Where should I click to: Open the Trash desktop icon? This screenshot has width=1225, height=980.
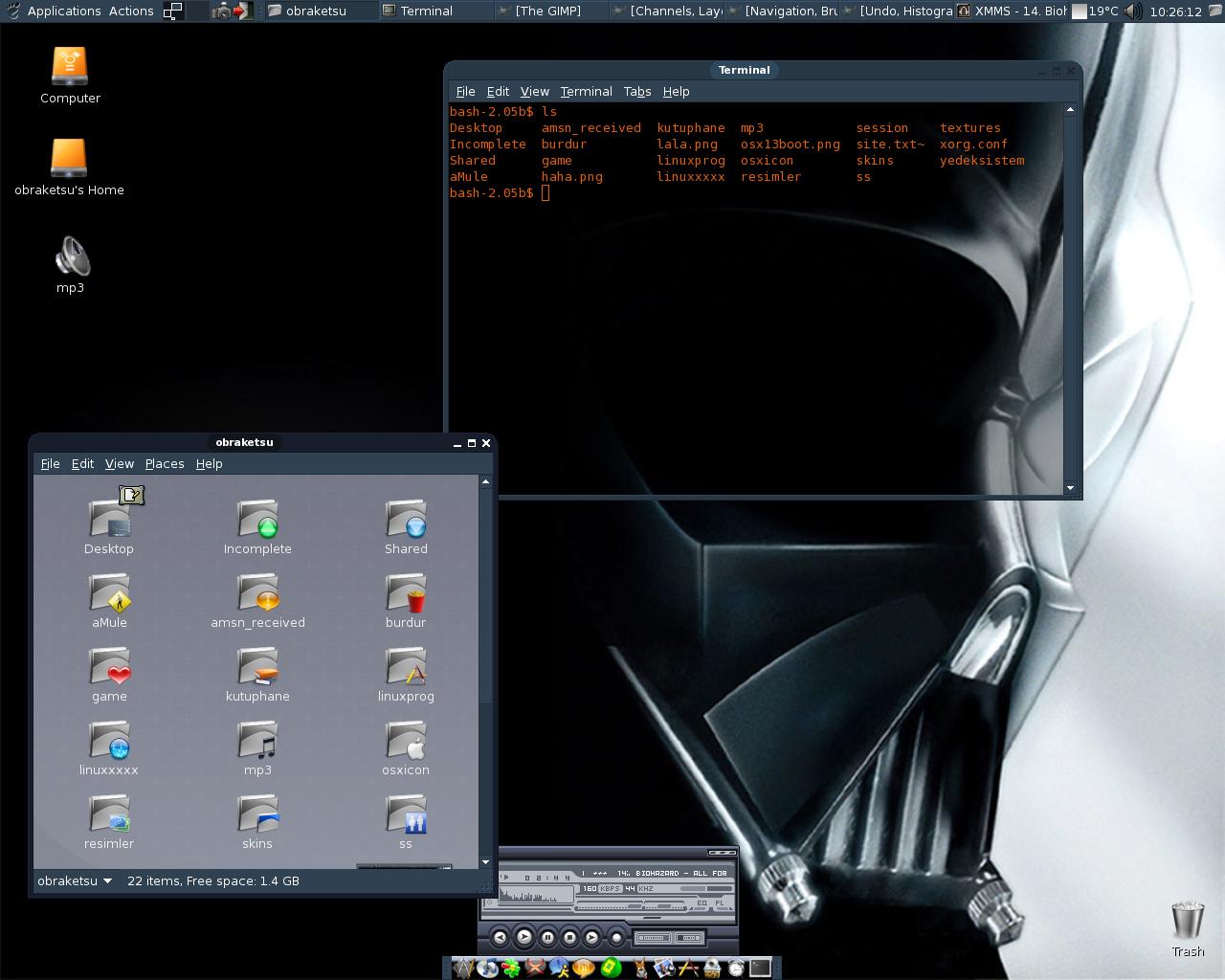click(x=1188, y=928)
